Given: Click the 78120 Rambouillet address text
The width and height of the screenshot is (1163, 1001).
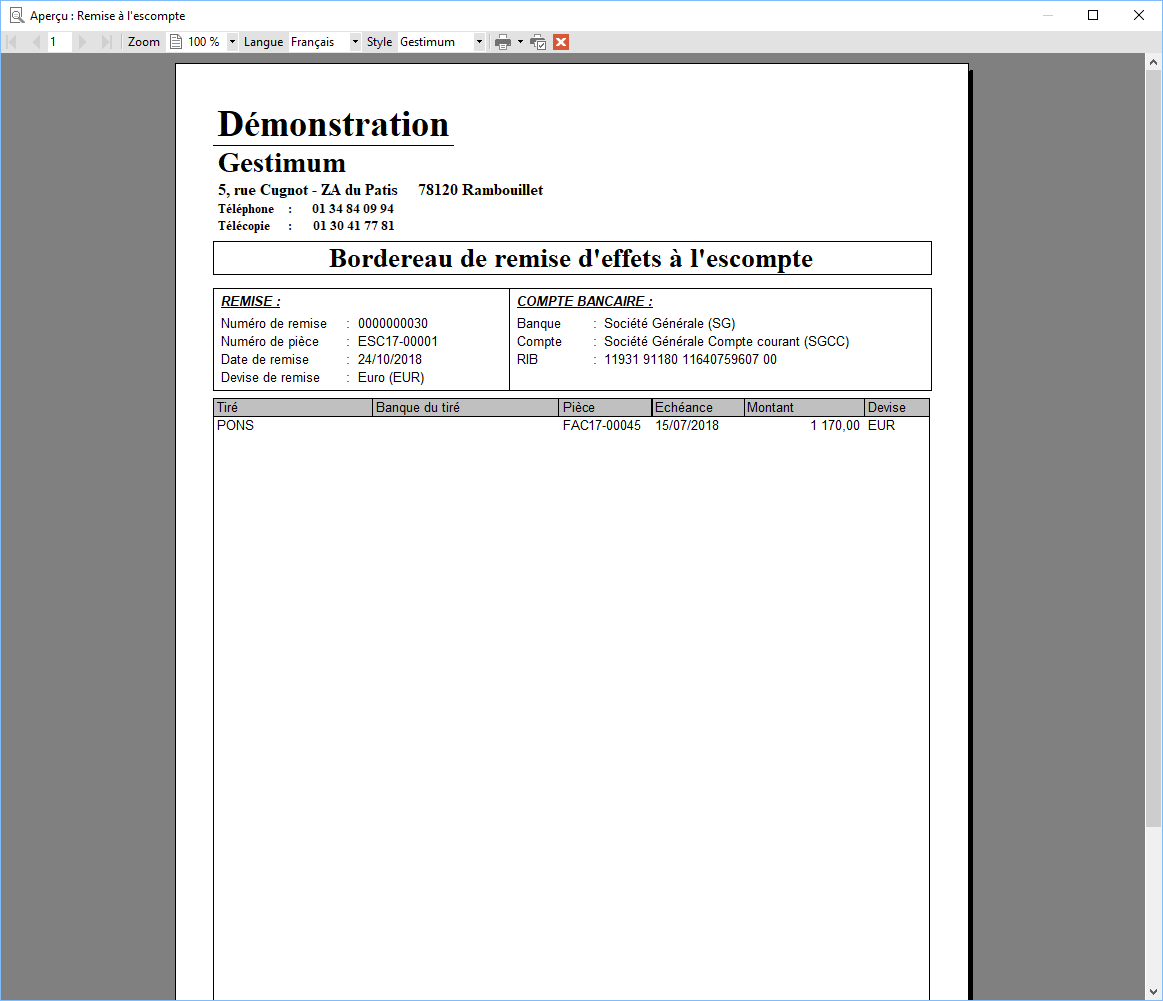Looking at the screenshot, I should tap(481, 191).
